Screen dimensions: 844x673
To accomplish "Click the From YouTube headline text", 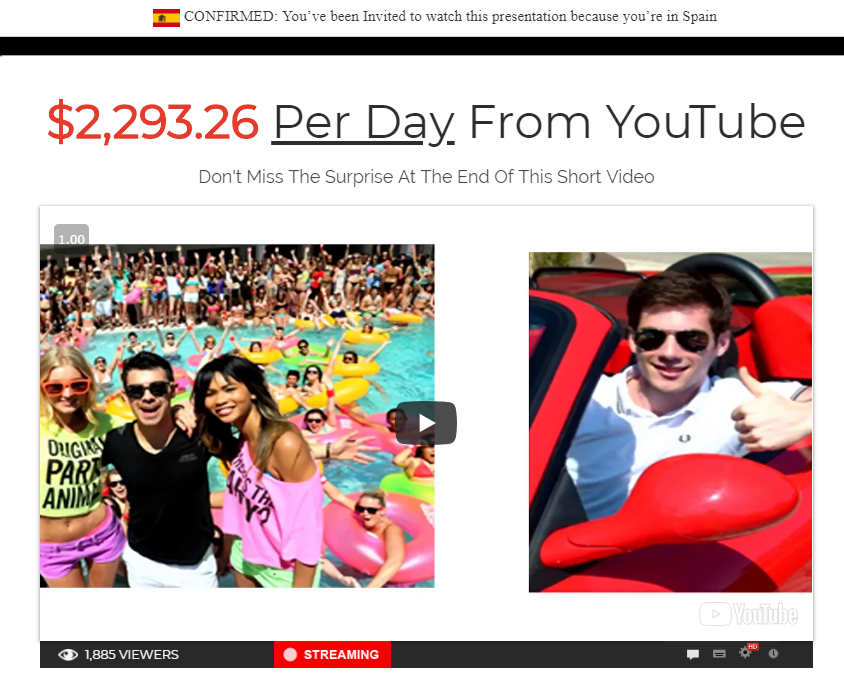I will (x=637, y=123).
